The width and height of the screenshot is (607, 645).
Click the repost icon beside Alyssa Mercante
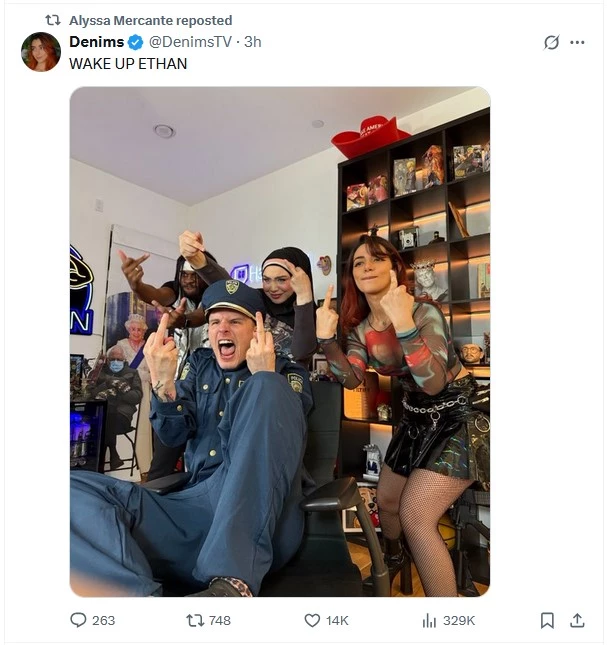tap(53, 20)
